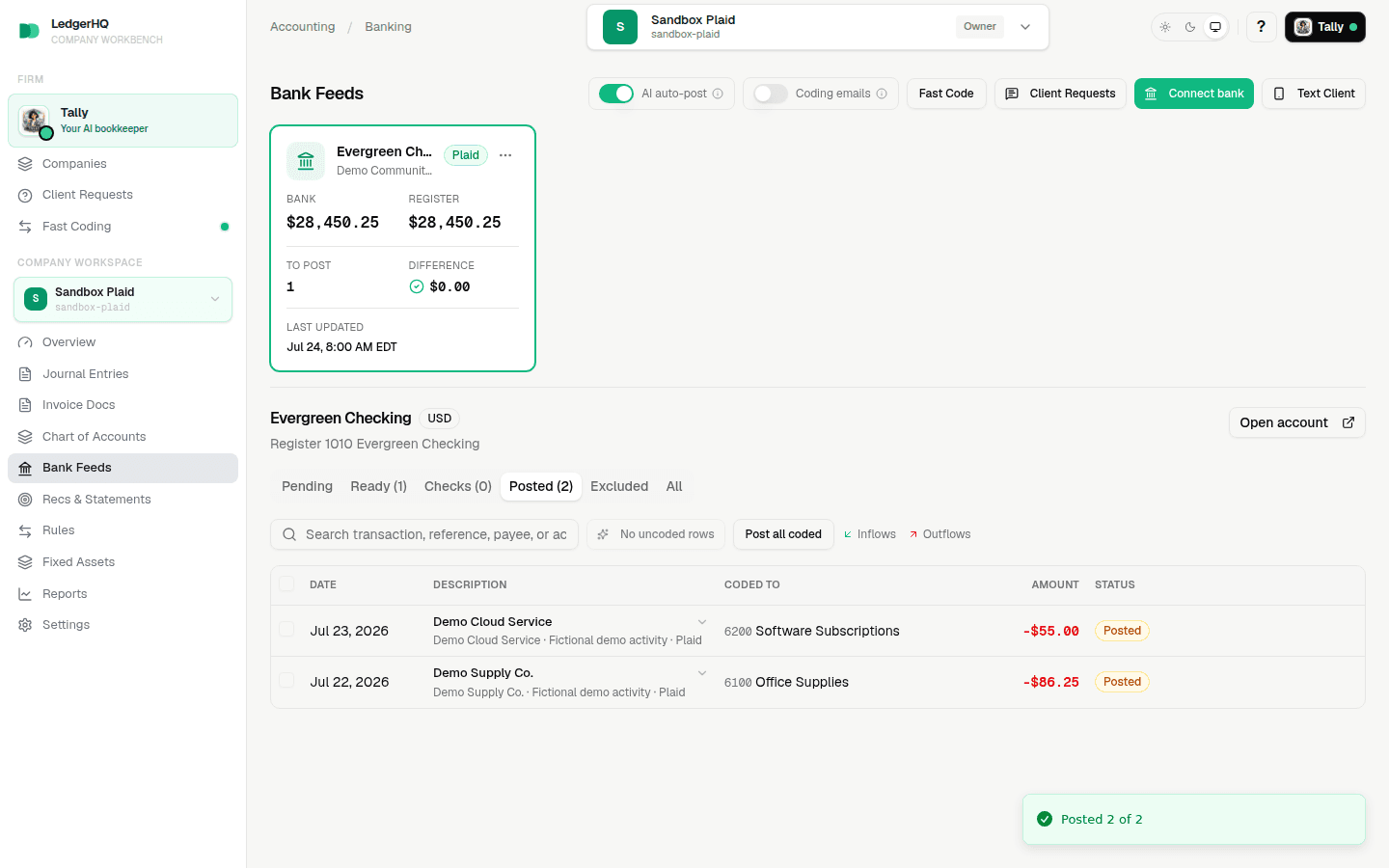Viewport: 1389px width, 868px height.
Task: Expand Demo Supply Co. row details
Action: coord(702,673)
